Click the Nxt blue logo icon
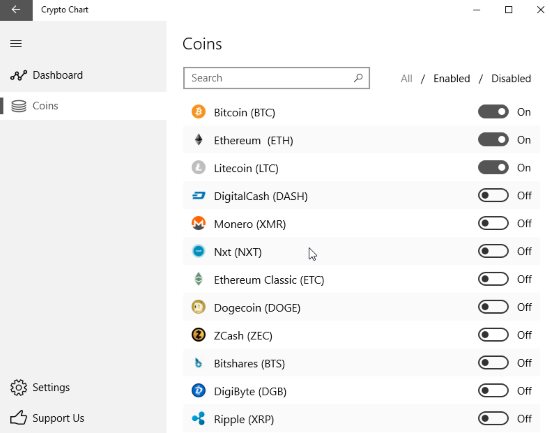Screen dimensions: 550x433 199,251
